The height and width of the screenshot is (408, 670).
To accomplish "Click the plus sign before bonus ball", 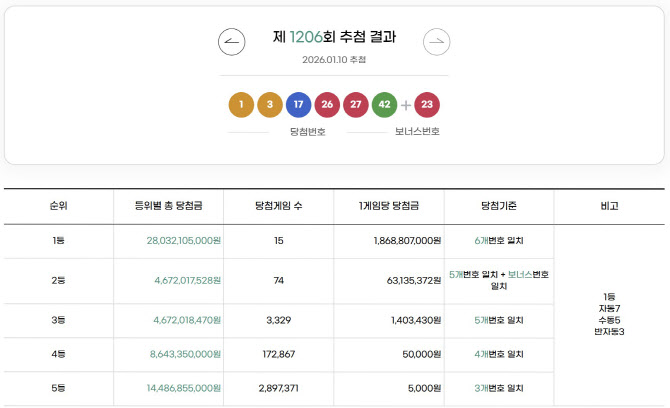I will (406, 105).
